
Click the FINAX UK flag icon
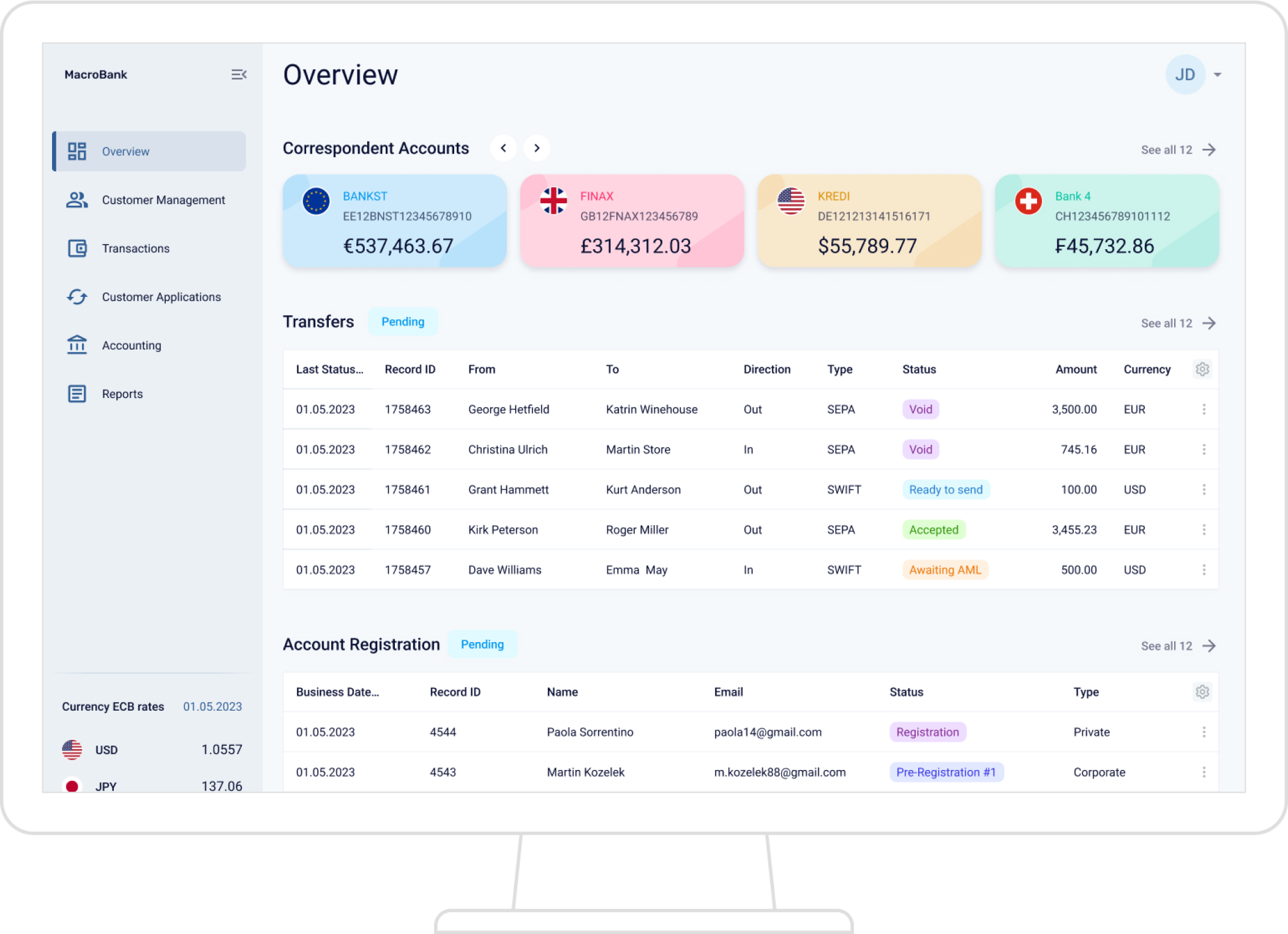[x=553, y=200]
